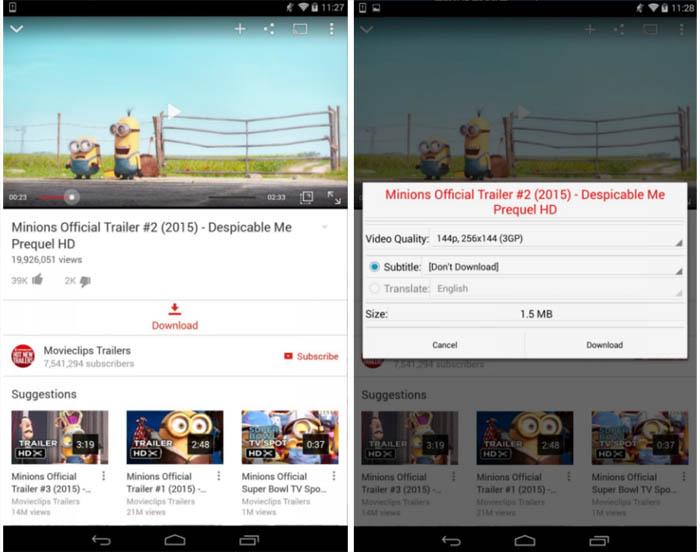Collapse the video player with the down chevron in left screen
Screen dimensions: 700x552
tap(17, 29)
